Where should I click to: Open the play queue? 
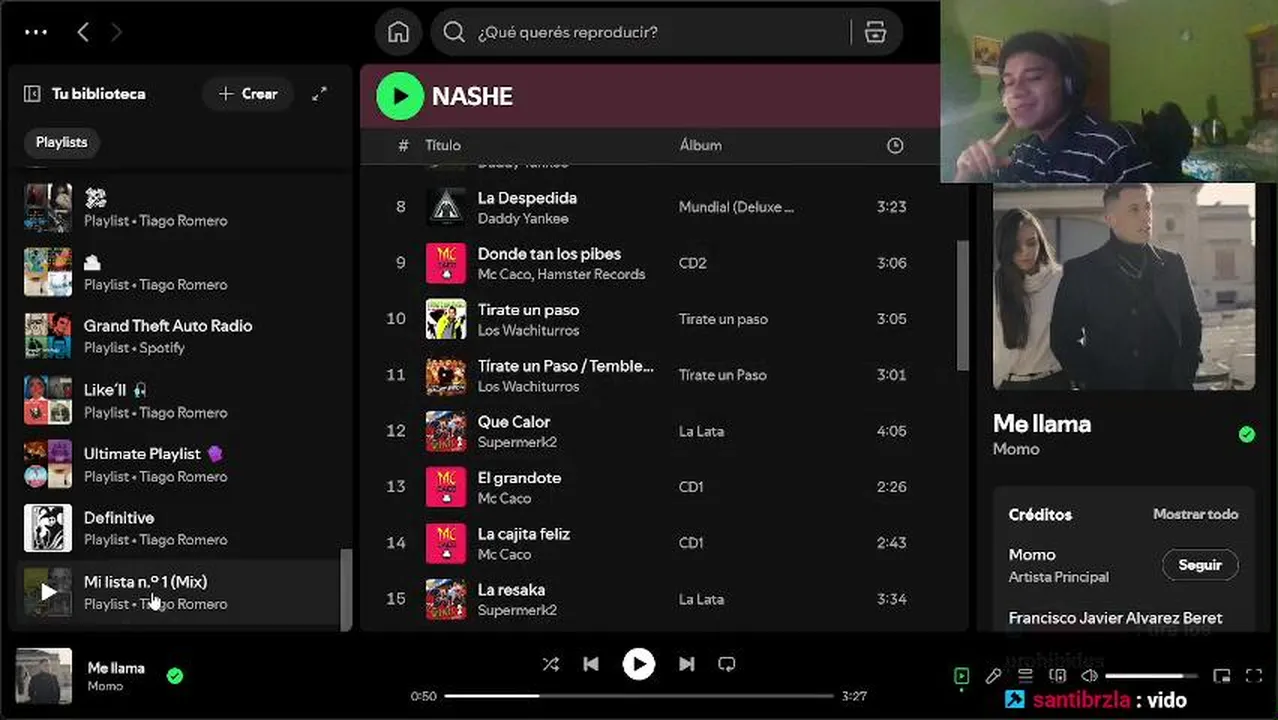[x=1025, y=676]
